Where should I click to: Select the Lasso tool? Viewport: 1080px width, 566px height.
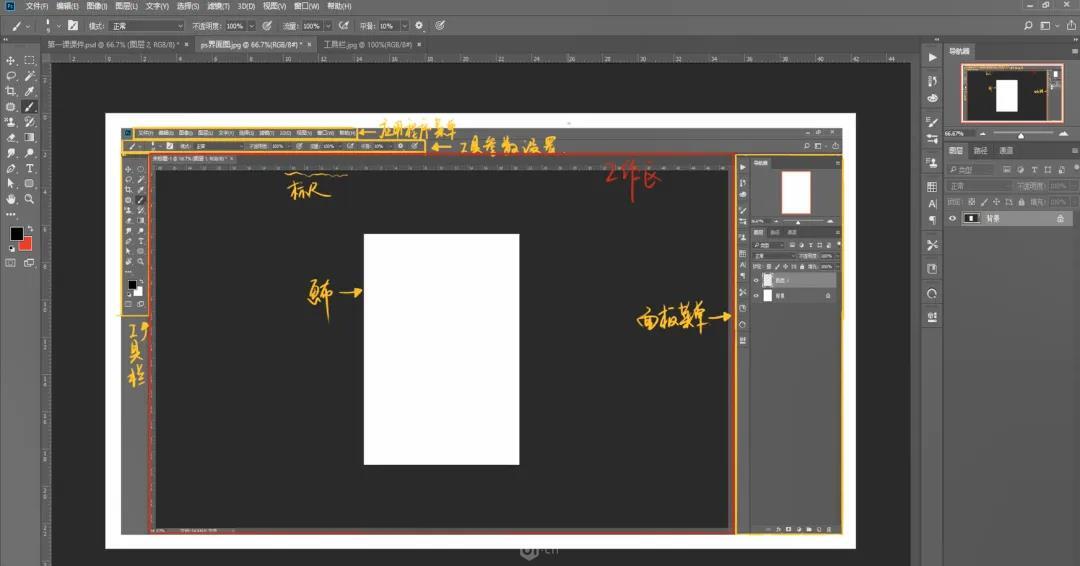point(11,76)
